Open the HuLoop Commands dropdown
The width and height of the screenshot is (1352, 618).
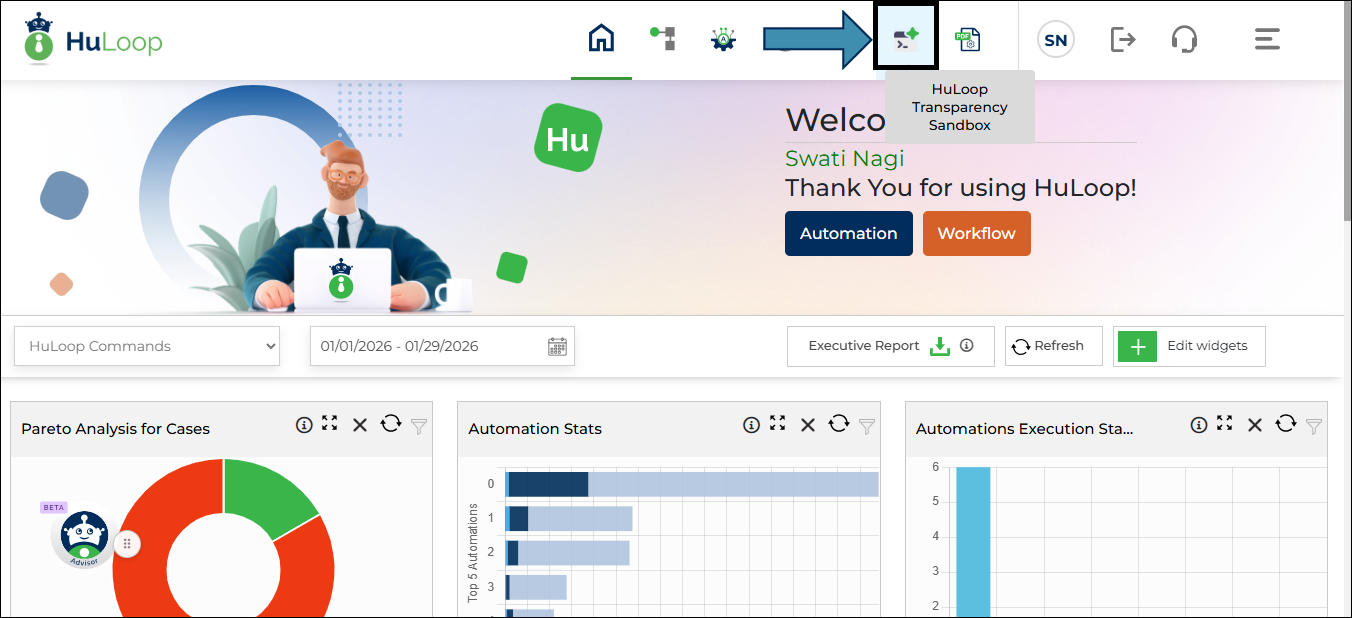tap(147, 346)
